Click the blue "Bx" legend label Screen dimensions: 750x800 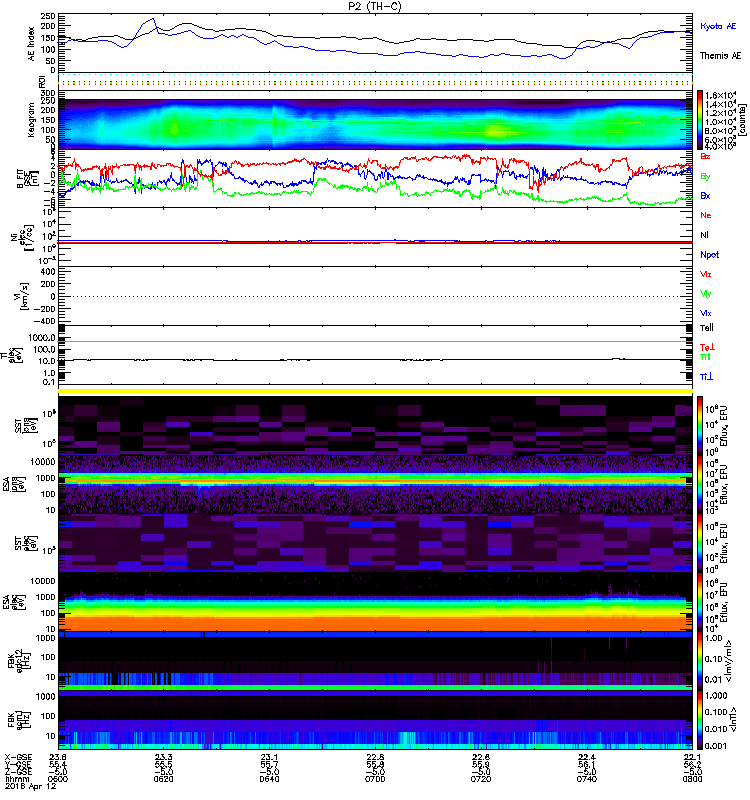pyautogui.click(x=705, y=196)
